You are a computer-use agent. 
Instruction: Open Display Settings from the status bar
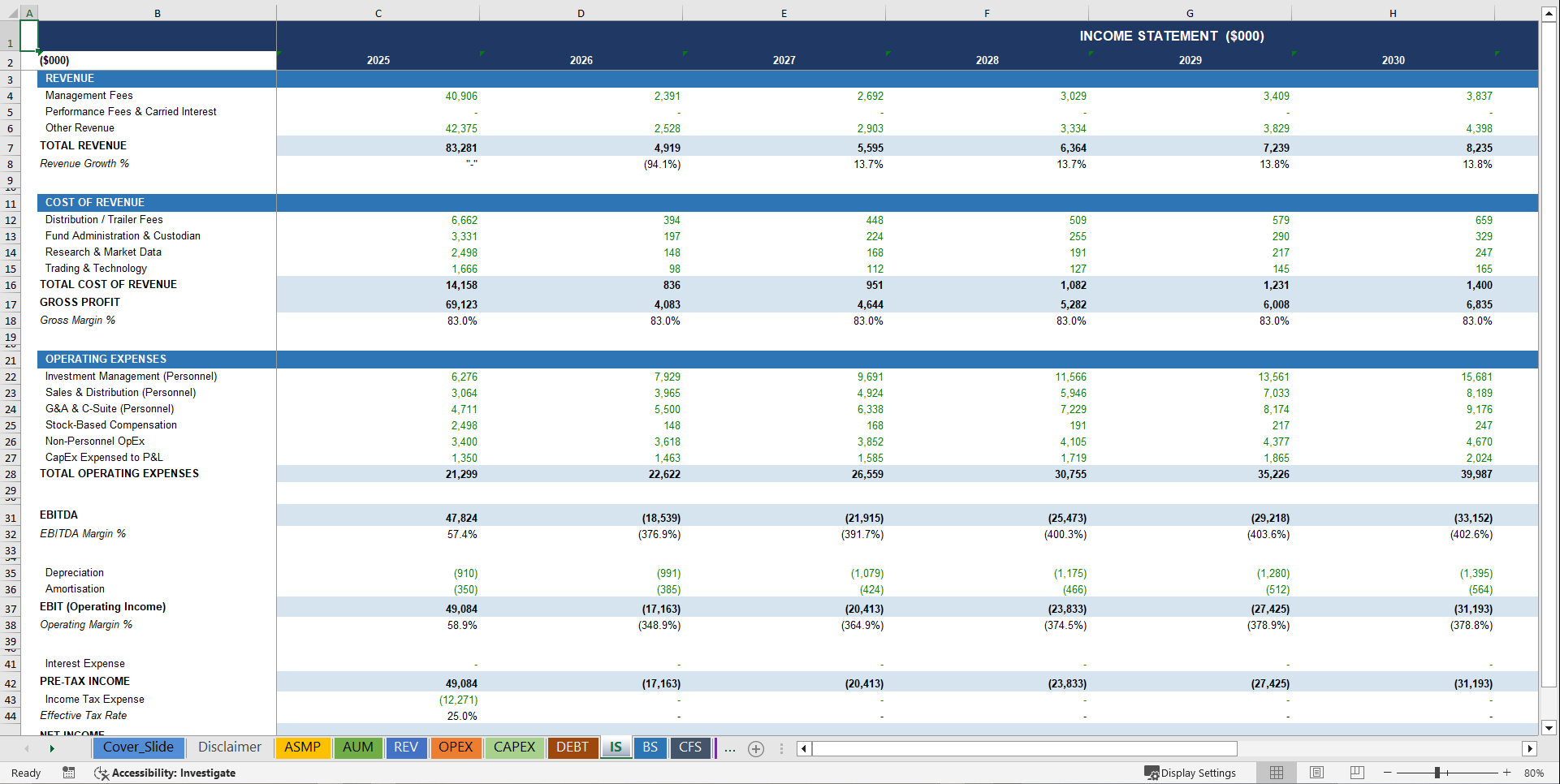1191,773
